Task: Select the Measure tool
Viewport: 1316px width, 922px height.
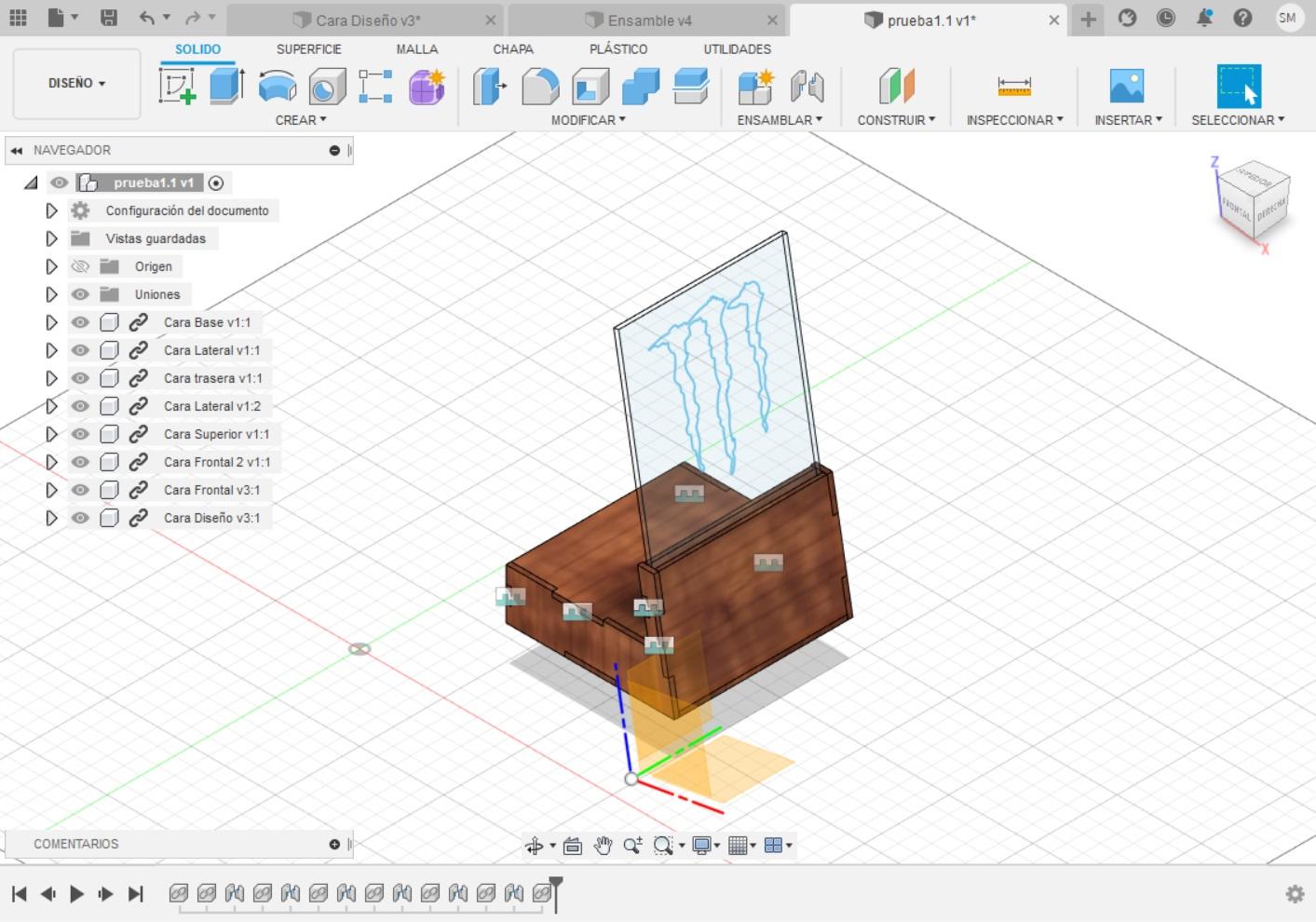Action: click(1013, 87)
